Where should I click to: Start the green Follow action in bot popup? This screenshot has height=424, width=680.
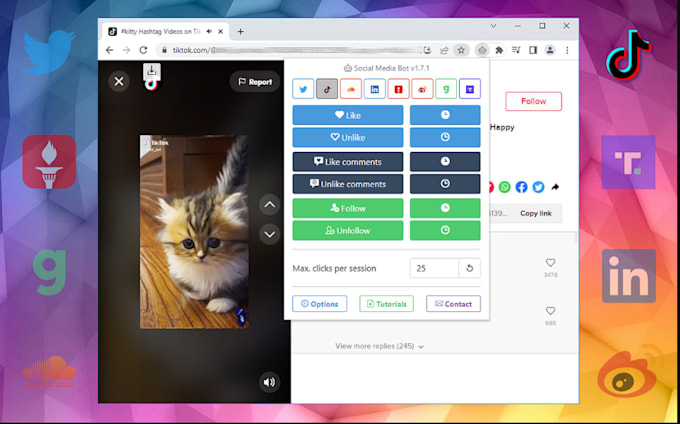tap(348, 208)
